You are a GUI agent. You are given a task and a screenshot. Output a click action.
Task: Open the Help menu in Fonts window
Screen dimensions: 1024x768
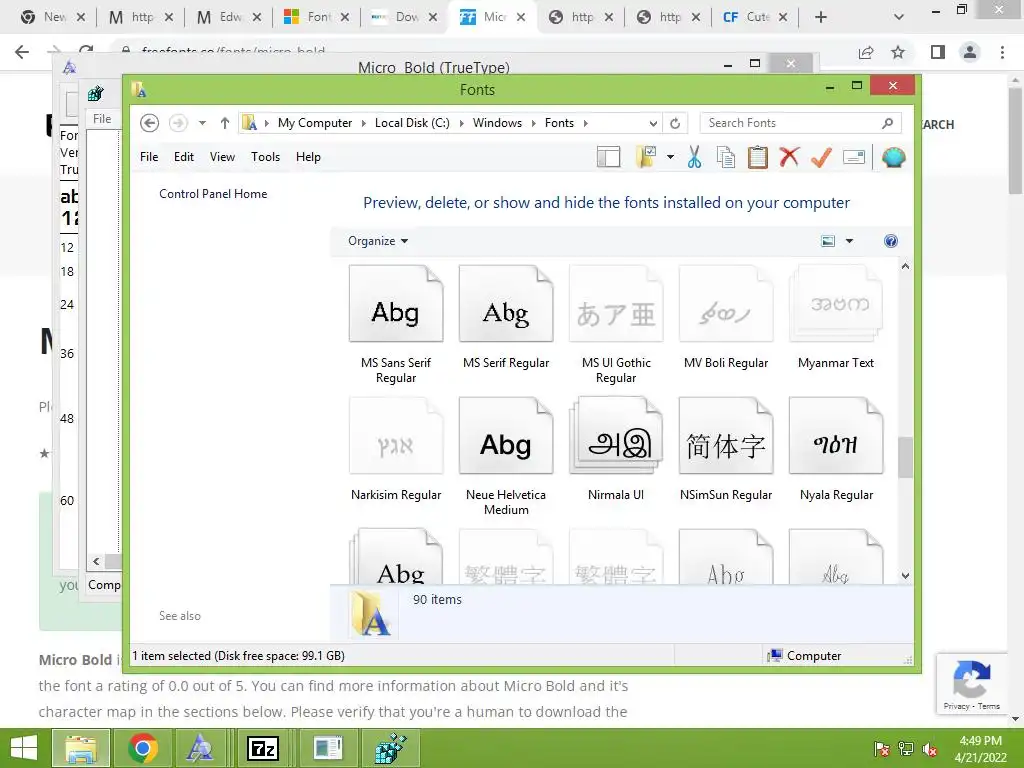pyautogui.click(x=308, y=157)
